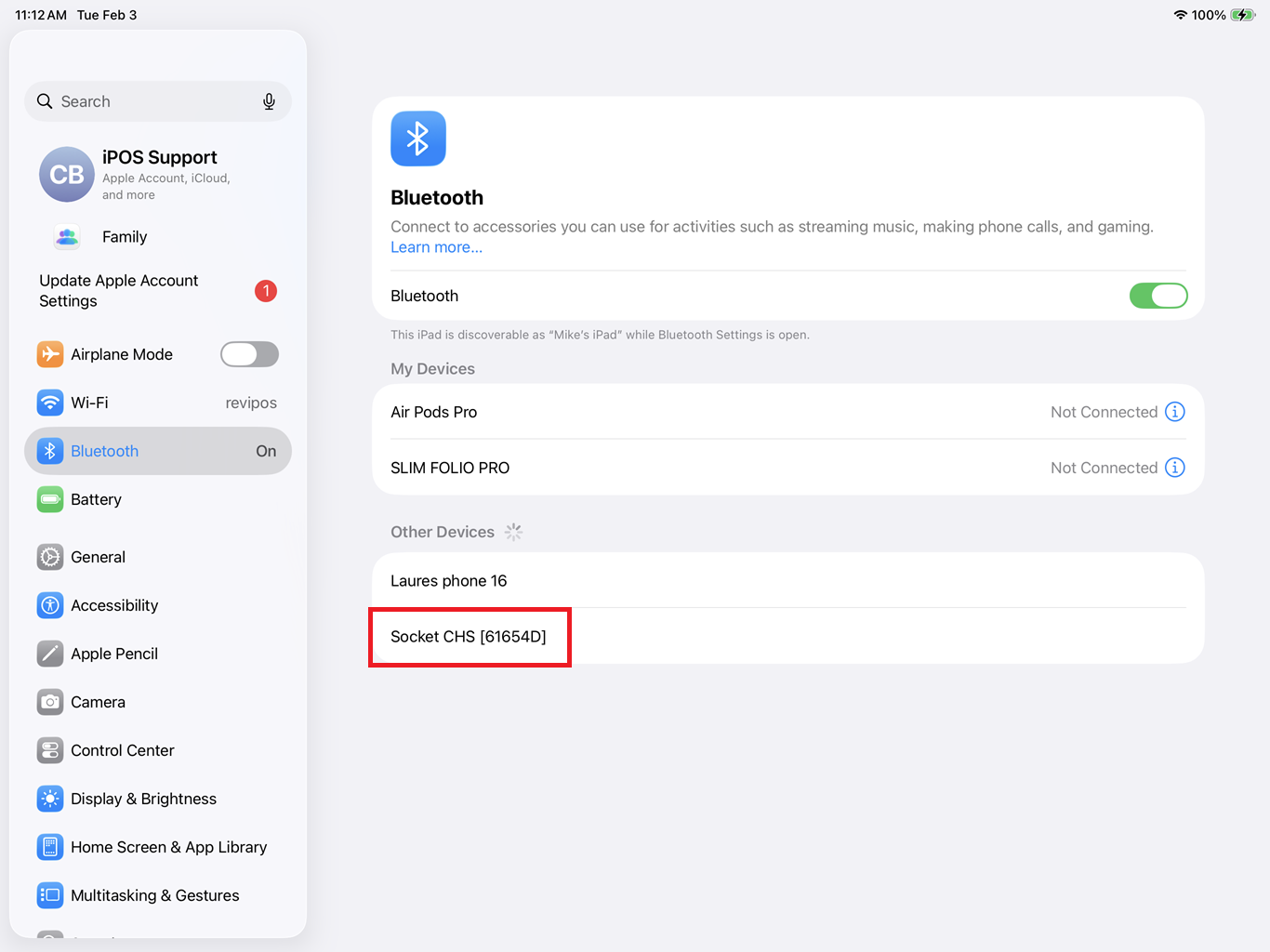Tap the Multitasking & Gestures icon
This screenshot has width=1270, height=952.
(x=50, y=895)
